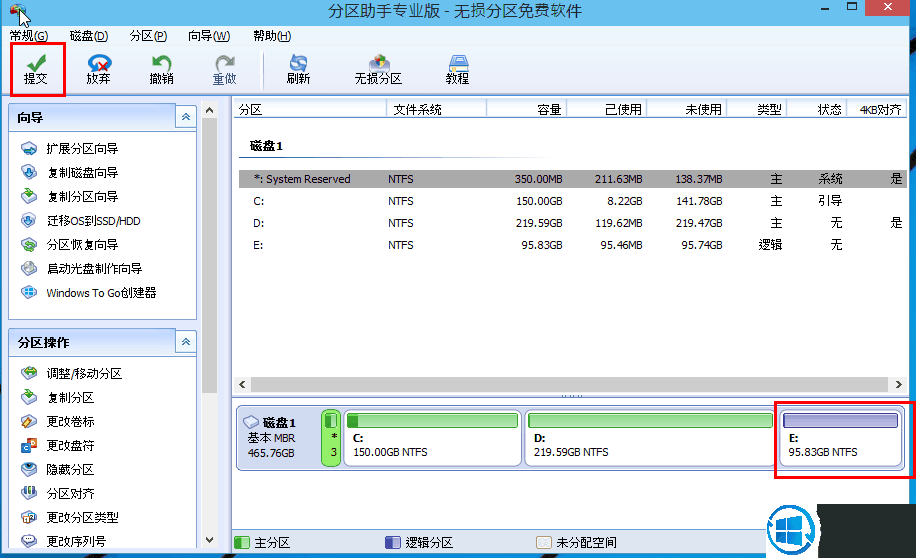
Task: Open the 向导(W) menu
Action: [209, 36]
